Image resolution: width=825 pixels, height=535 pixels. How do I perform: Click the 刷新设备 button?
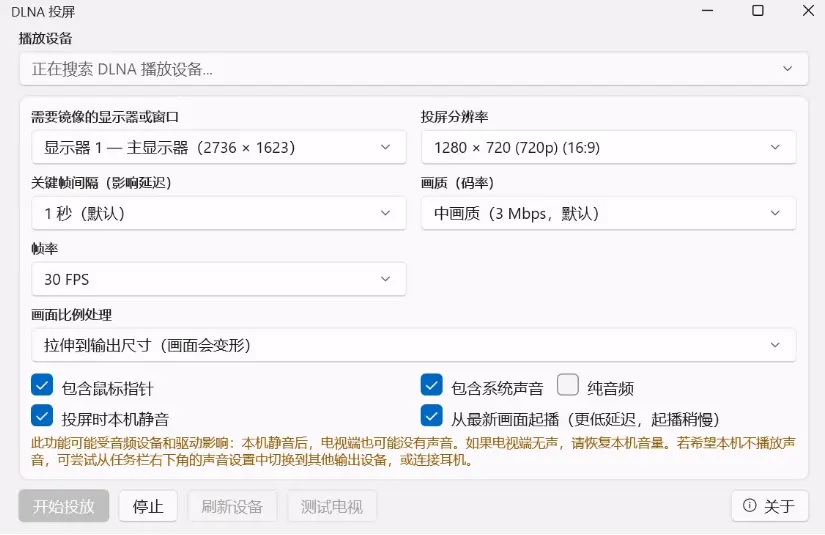pyautogui.click(x=232, y=506)
